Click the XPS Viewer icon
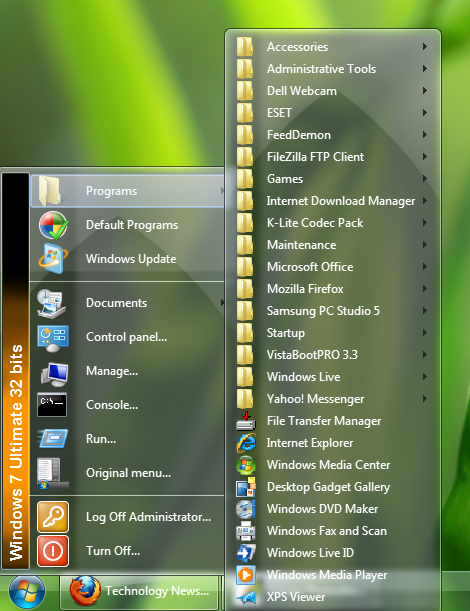470x611 pixels. click(x=246, y=597)
